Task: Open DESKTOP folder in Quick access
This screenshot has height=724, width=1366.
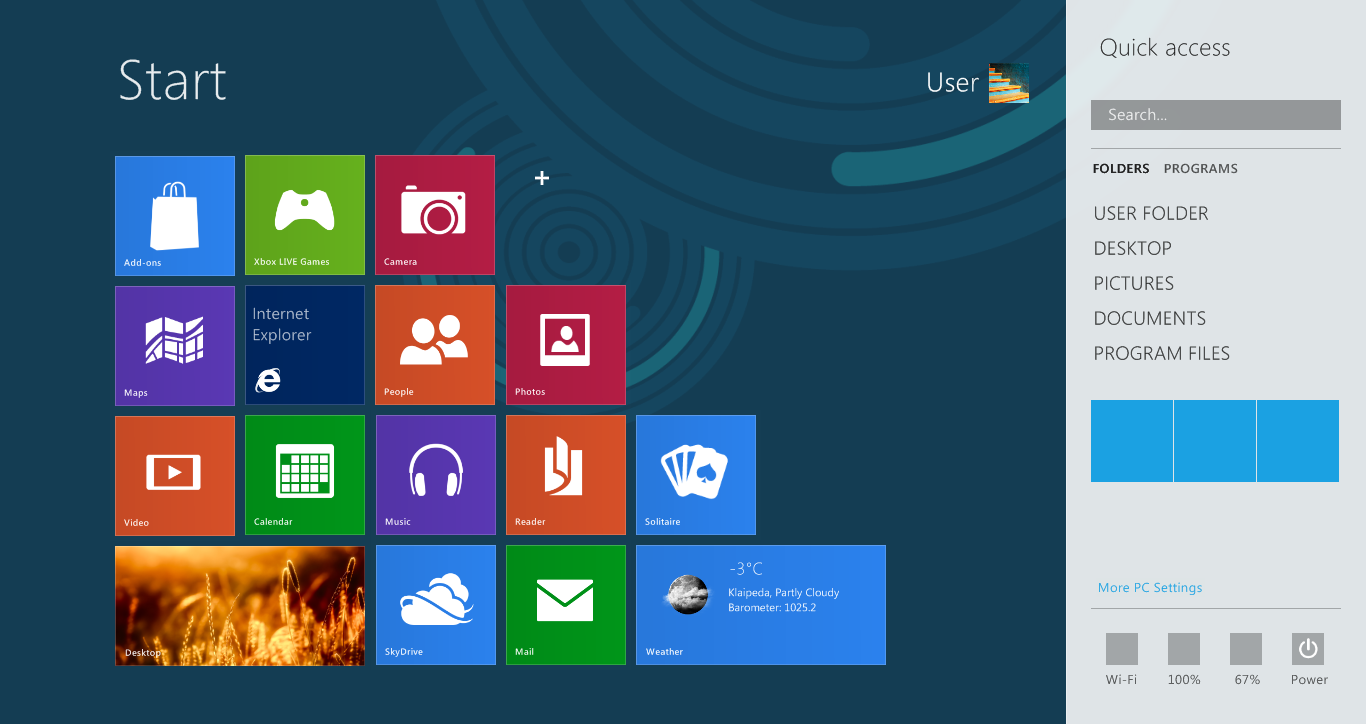Action: [x=1133, y=248]
